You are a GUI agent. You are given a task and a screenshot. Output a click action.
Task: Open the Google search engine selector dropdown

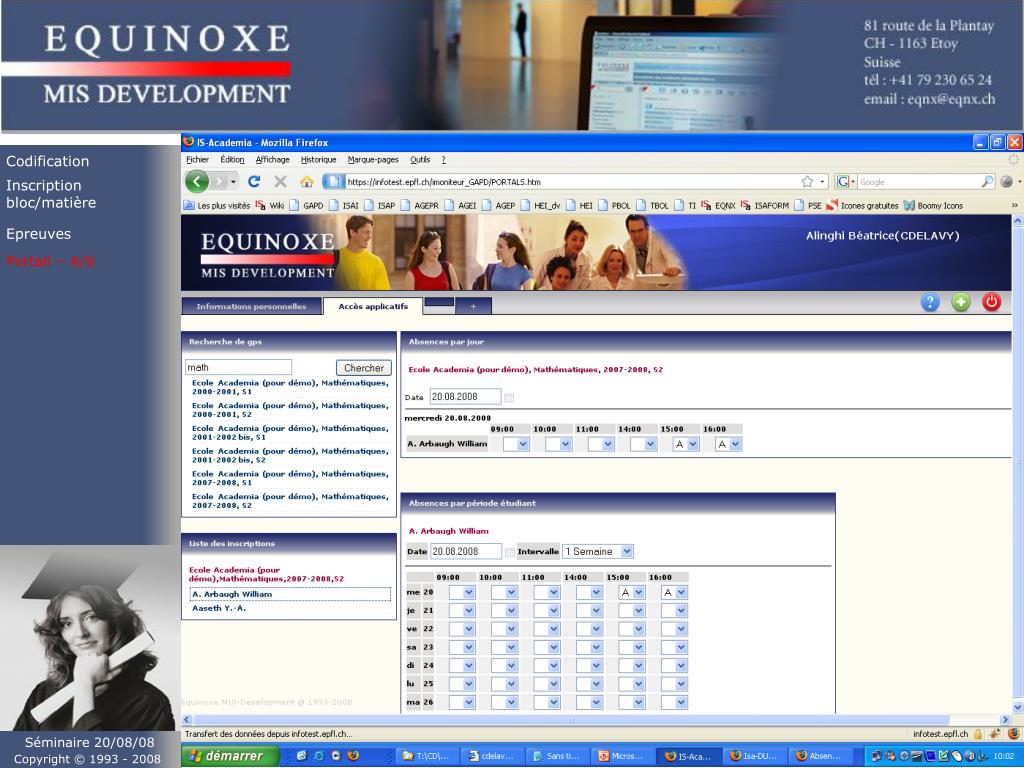tap(846, 182)
